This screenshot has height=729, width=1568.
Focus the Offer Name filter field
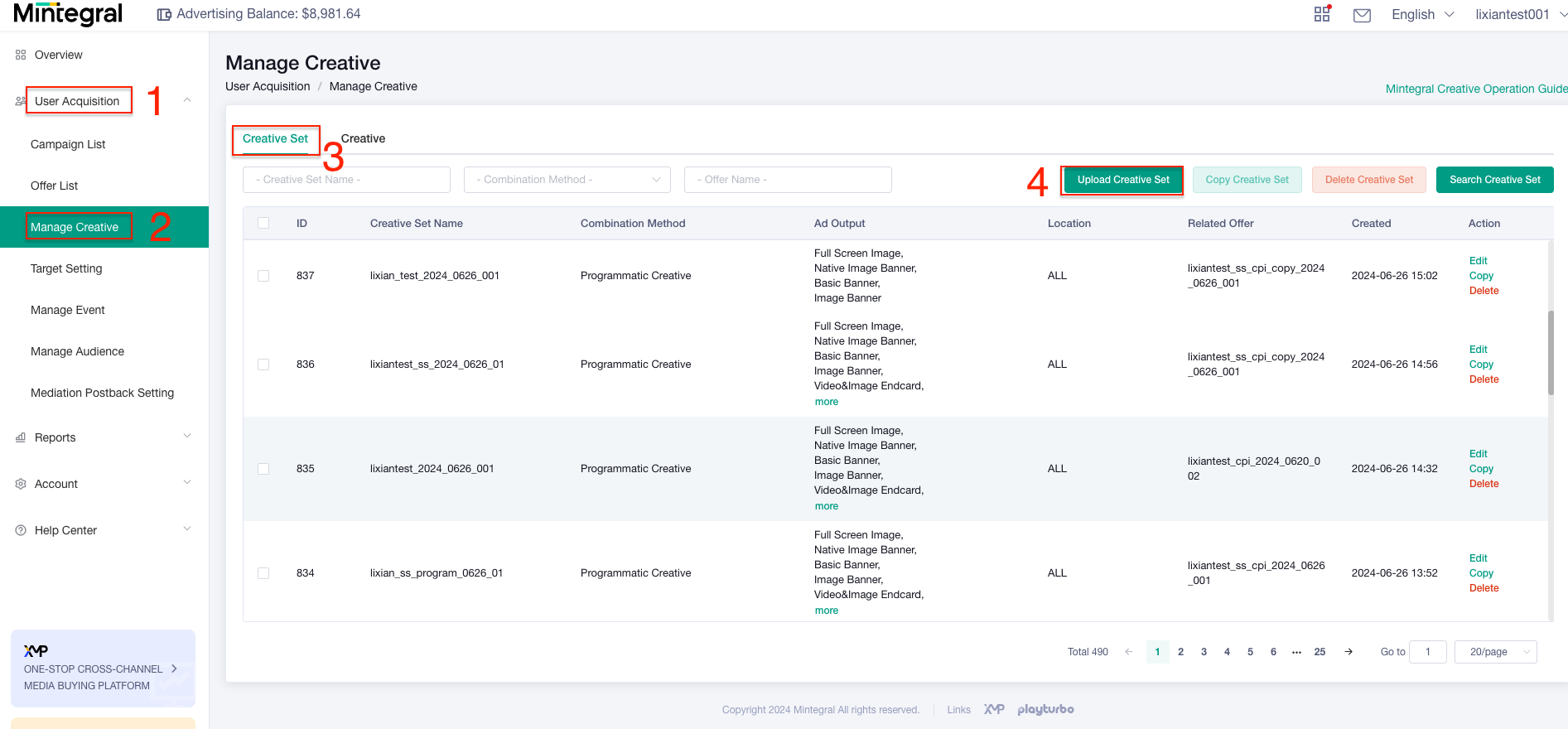pos(788,180)
